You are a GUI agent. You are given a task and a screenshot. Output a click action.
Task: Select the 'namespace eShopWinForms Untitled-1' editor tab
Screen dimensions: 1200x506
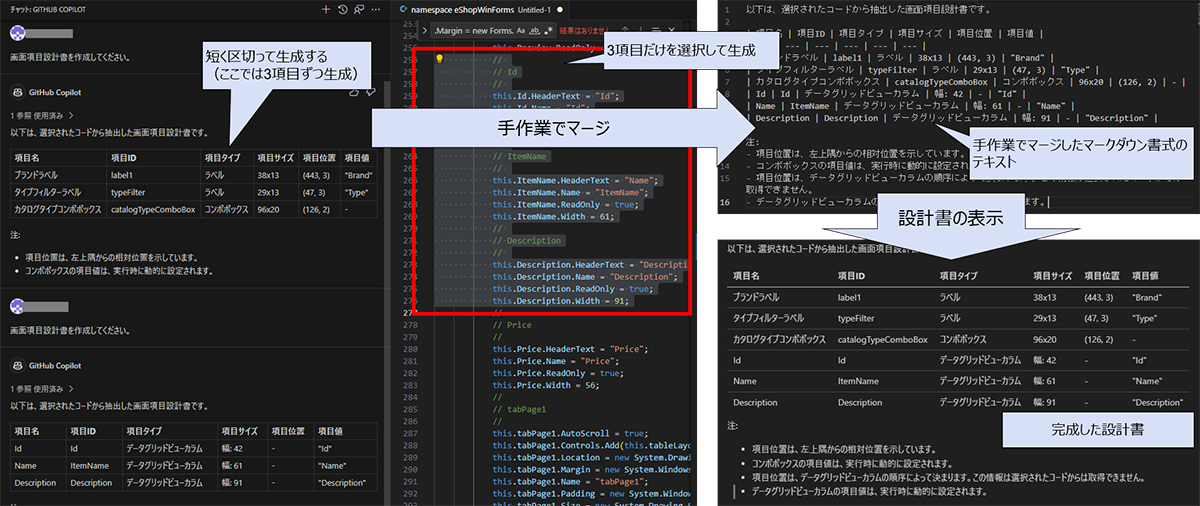(482, 8)
